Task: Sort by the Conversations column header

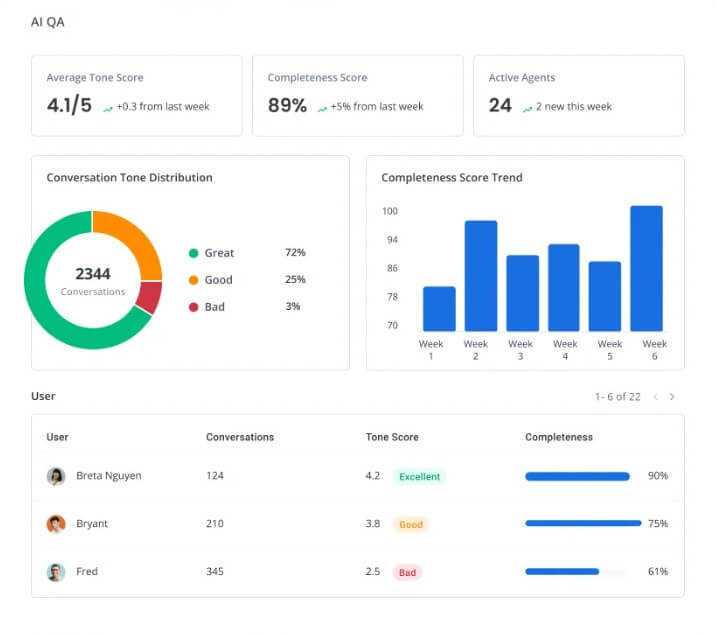Action: click(240, 437)
